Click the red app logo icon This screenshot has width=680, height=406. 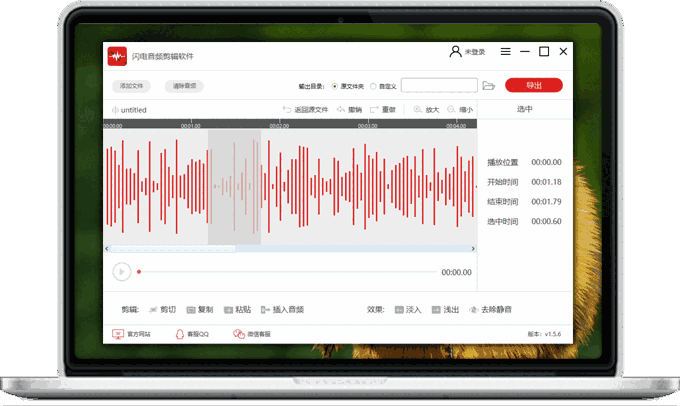tap(117, 56)
